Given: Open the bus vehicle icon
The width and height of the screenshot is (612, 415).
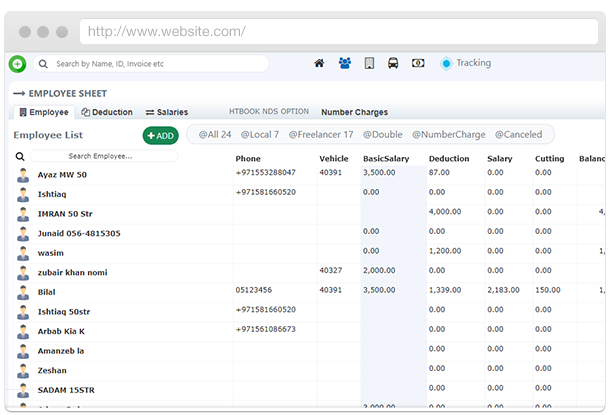Looking at the screenshot, I should coord(393,63).
